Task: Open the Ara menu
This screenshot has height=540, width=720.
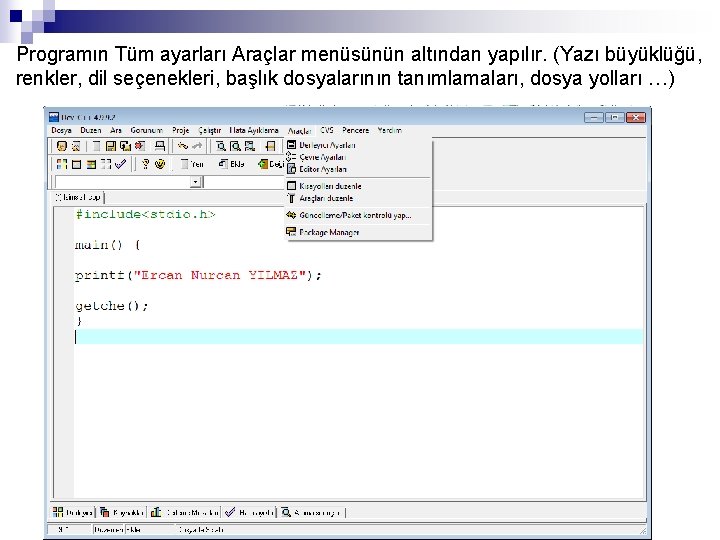Action: coord(116,130)
